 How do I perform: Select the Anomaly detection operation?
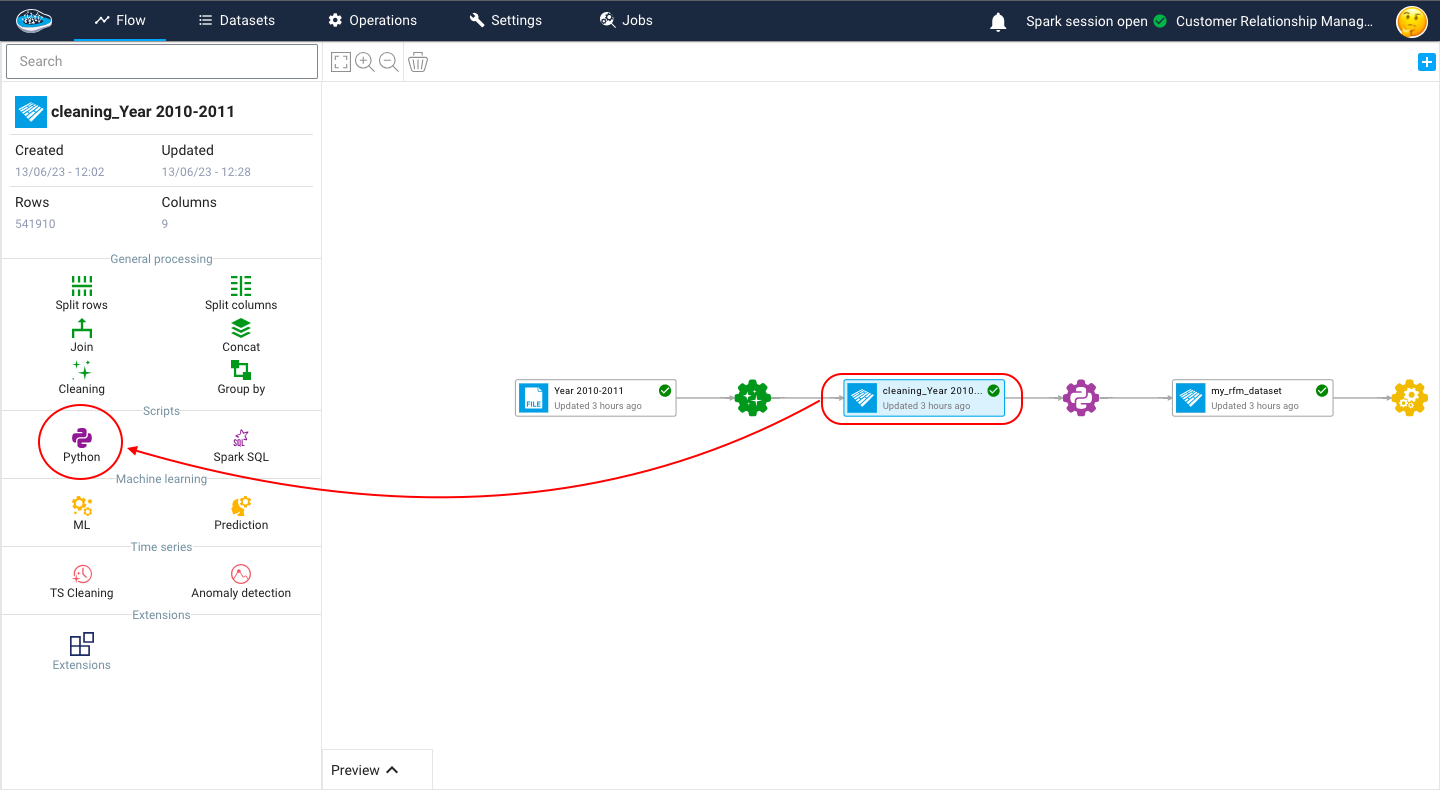click(x=240, y=580)
